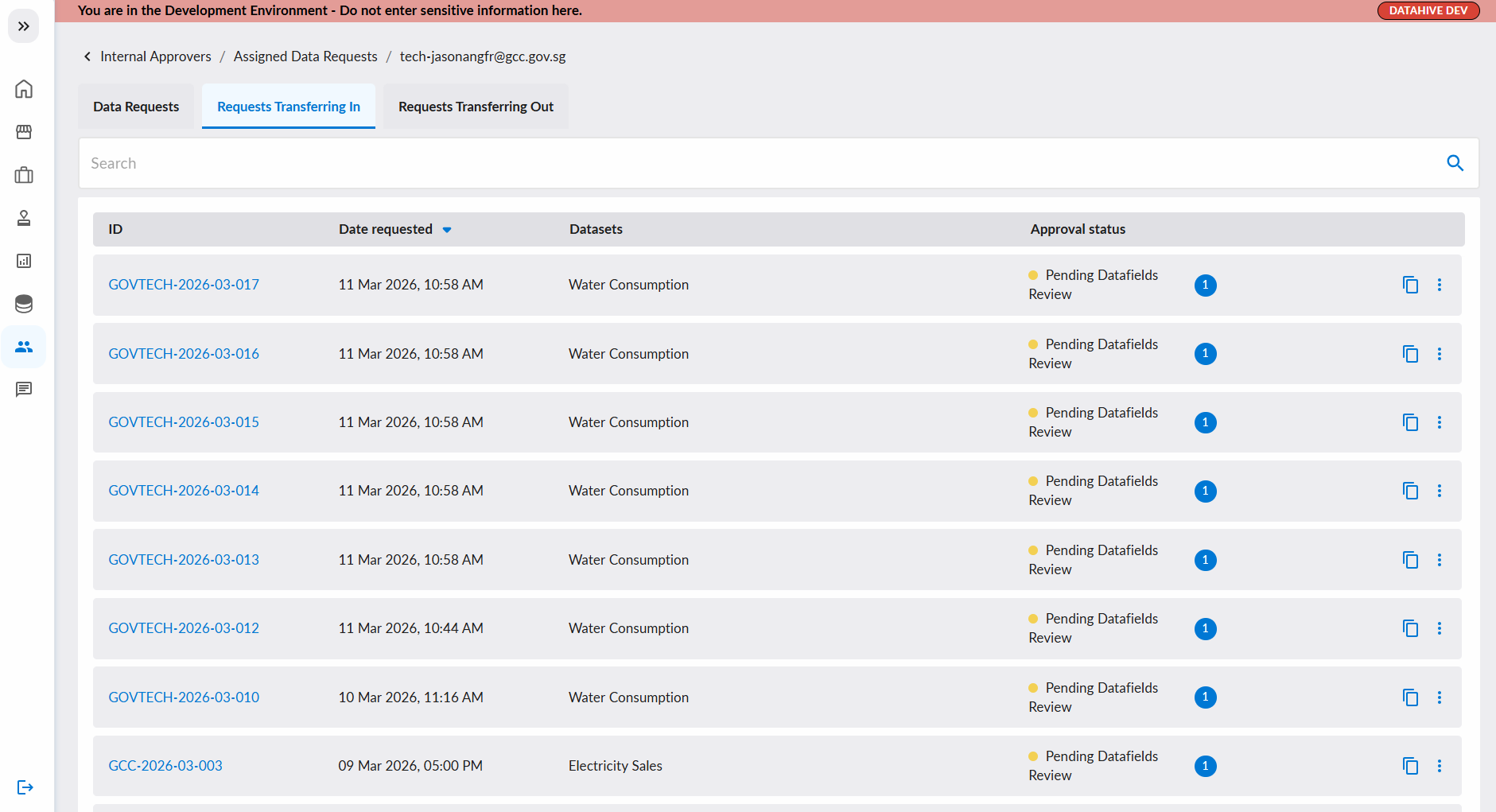Open request GOVTECH-2026-03-016
The height and width of the screenshot is (812, 1496).
click(x=184, y=354)
